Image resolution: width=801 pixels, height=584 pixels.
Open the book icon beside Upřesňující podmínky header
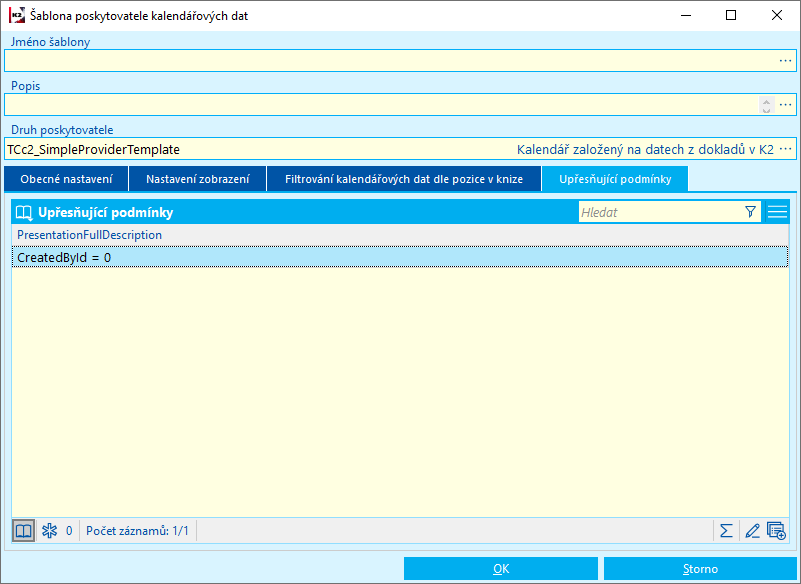[x=24, y=213]
